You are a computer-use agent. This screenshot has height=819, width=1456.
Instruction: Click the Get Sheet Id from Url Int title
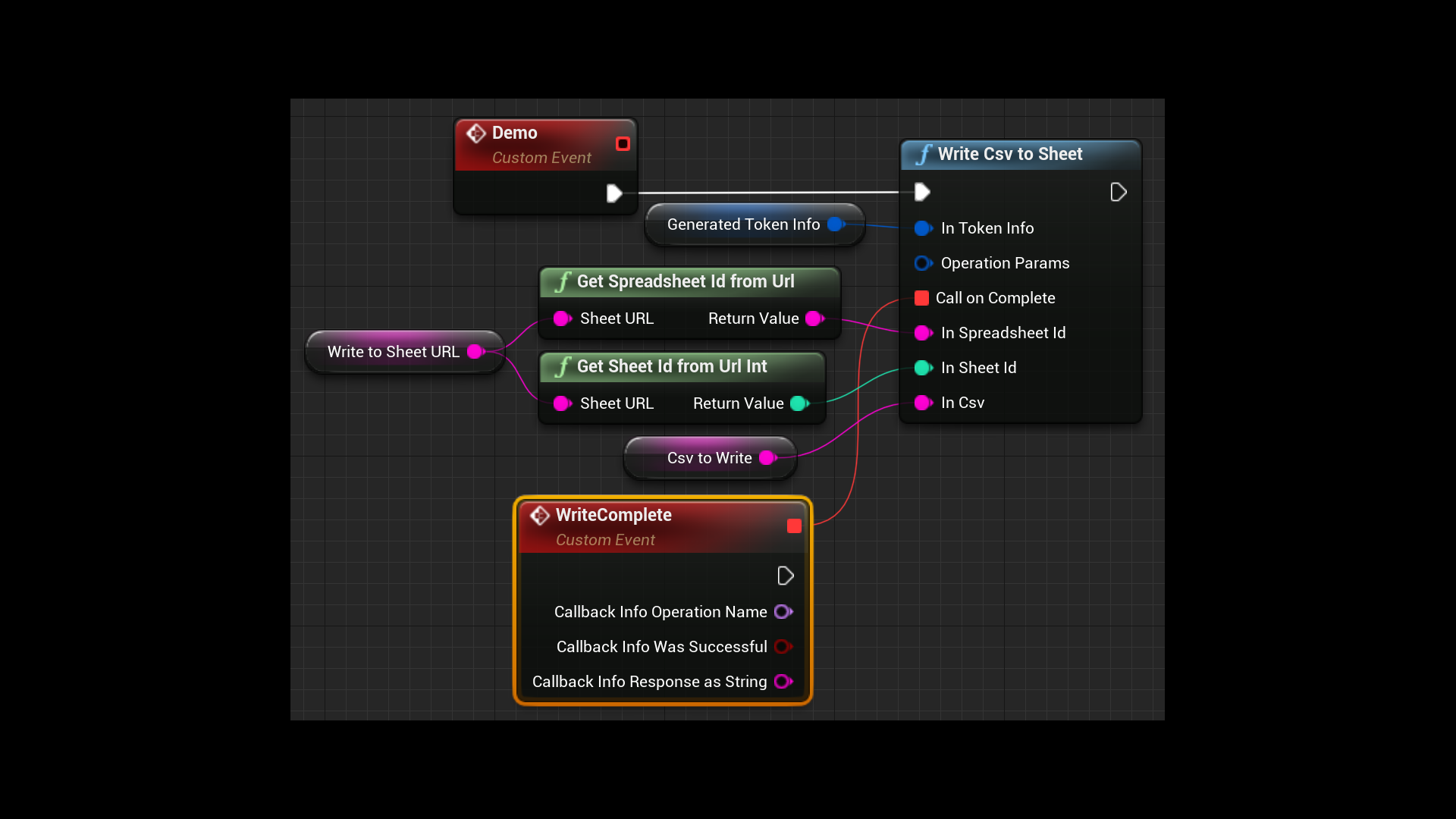click(671, 366)
